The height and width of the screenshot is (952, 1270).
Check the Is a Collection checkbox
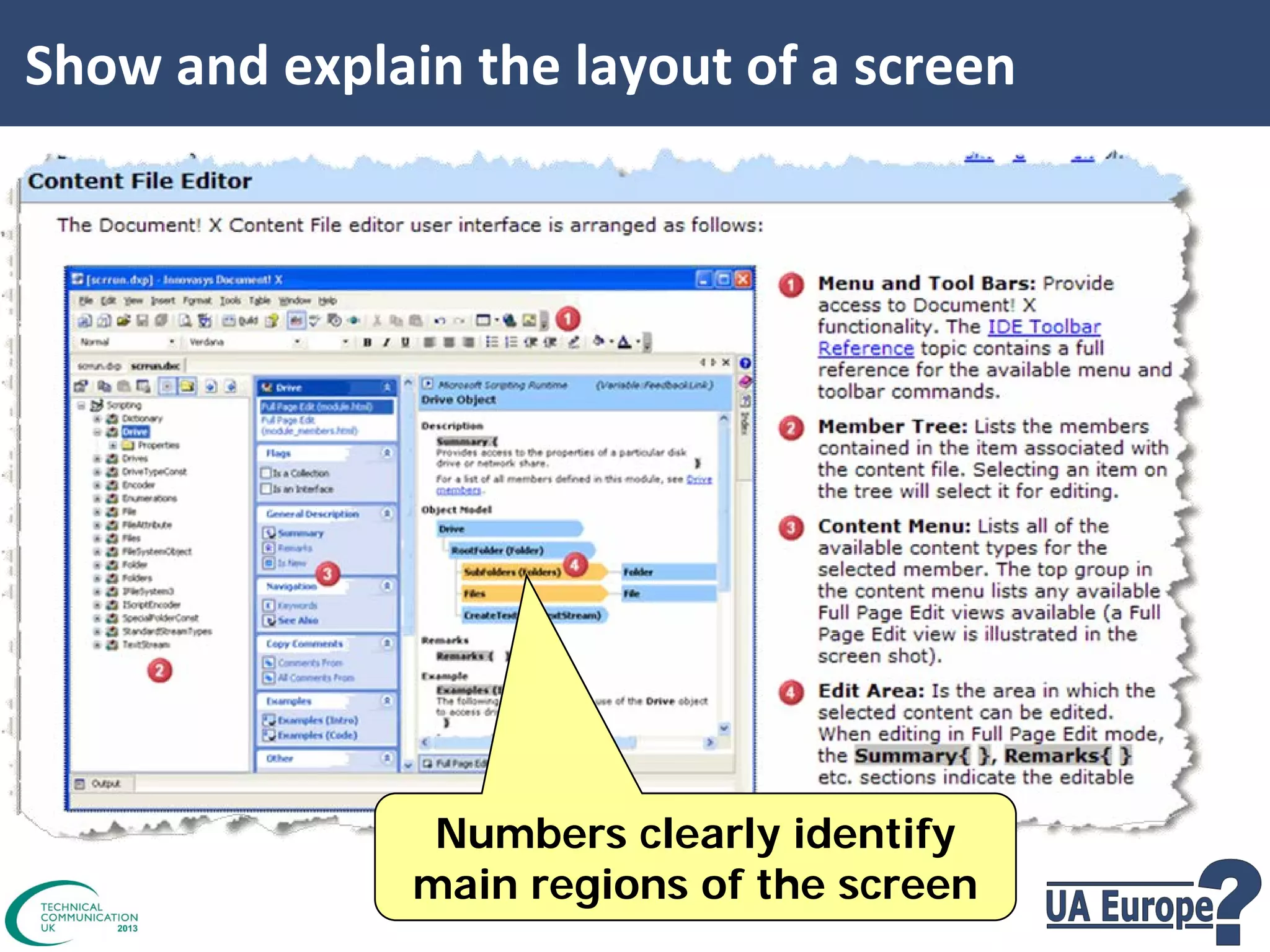tap(267, 473)
